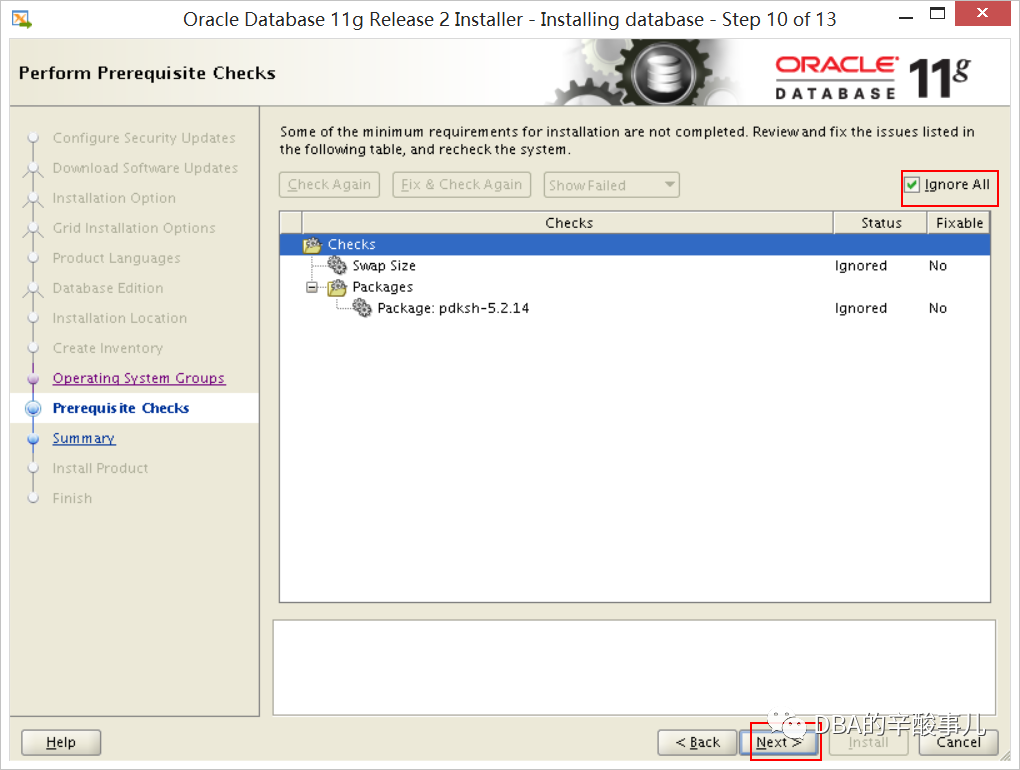
Task: Click Download Software Updates step
Action: (145, 168)
